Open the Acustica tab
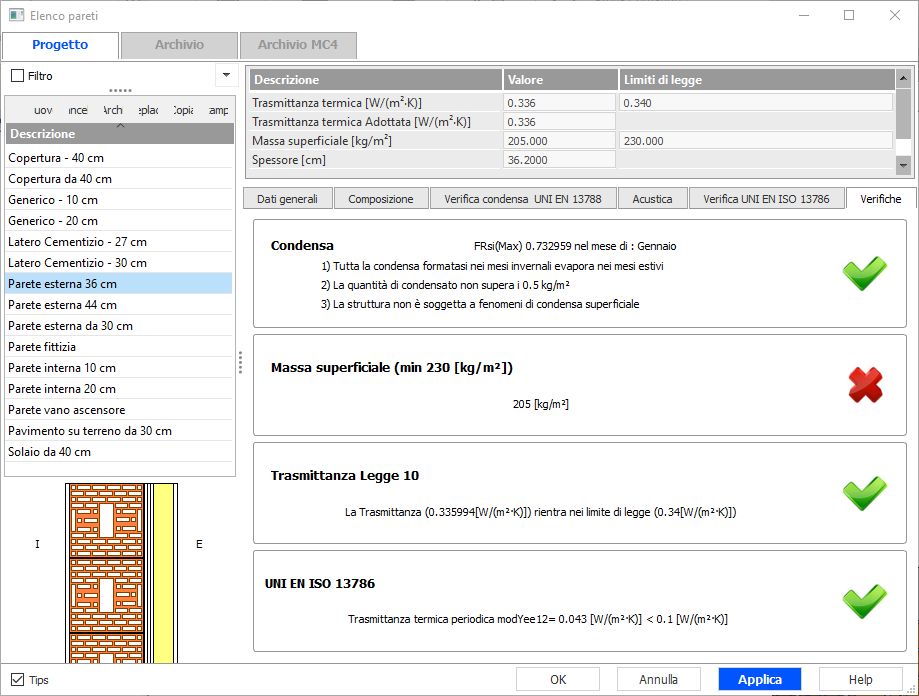 [652, 199]
